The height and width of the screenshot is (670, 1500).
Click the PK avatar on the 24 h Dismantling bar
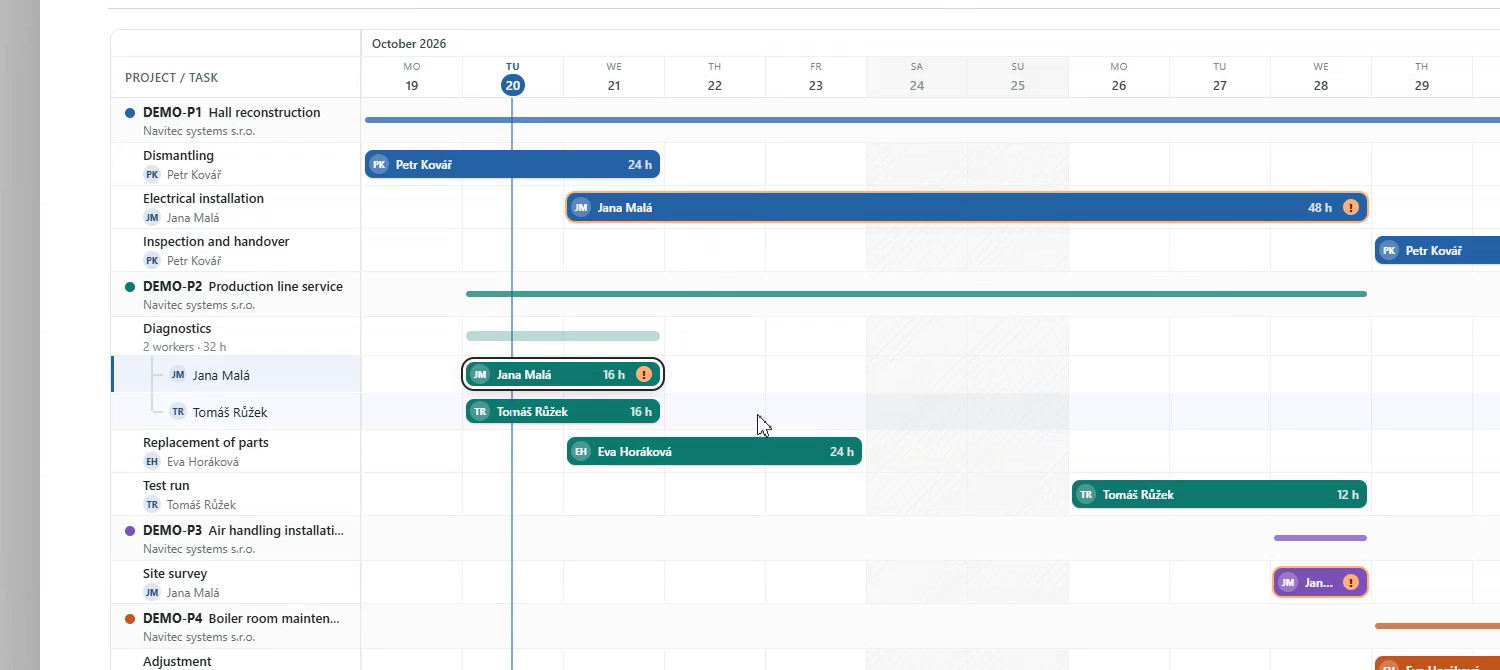coord(379,165)
